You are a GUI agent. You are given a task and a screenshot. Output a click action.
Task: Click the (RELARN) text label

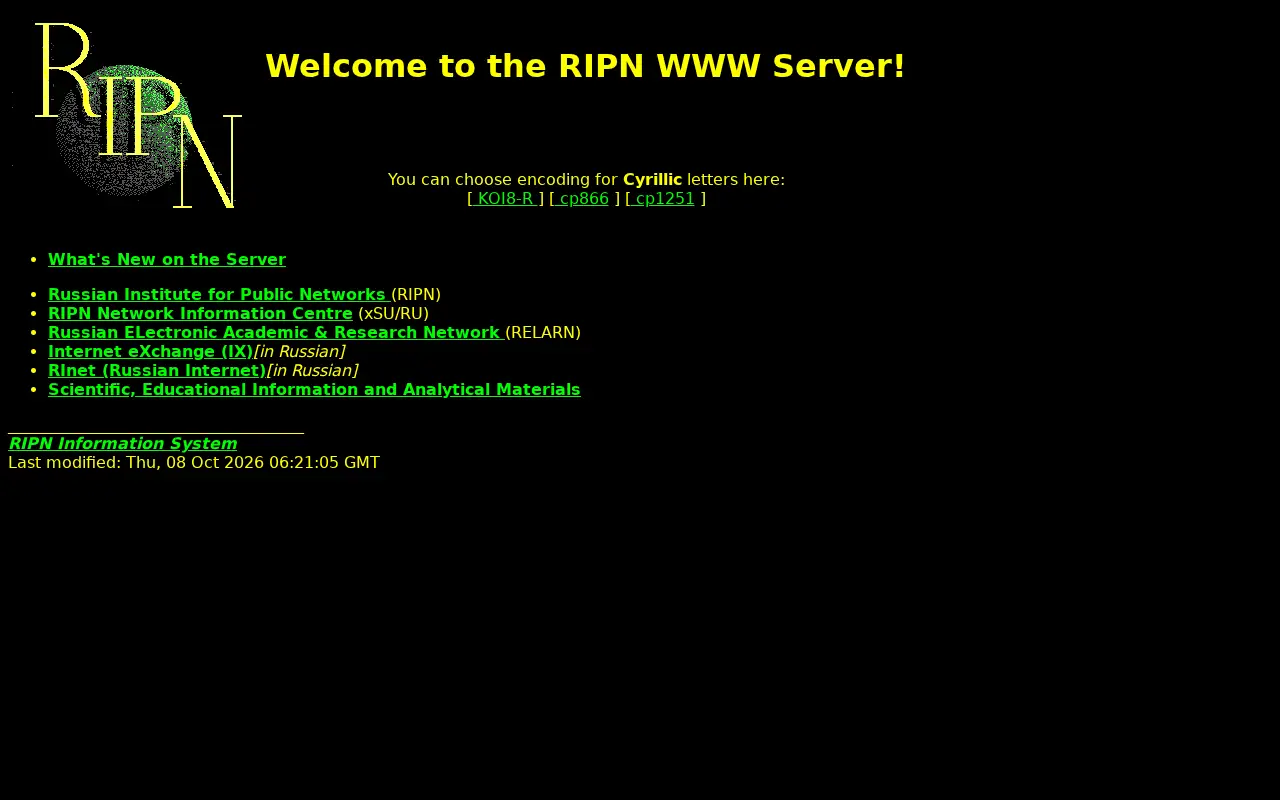coord(543,333)
